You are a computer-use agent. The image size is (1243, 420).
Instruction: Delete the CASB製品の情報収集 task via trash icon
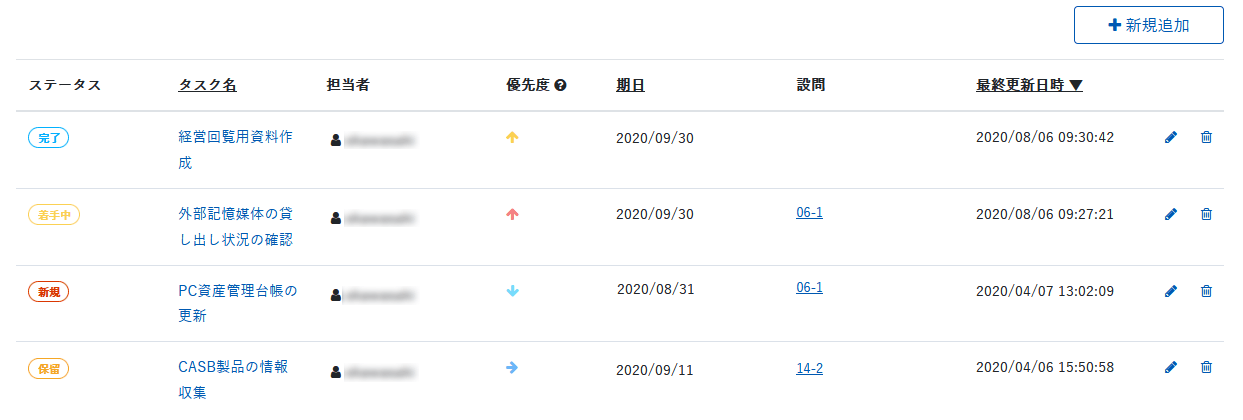coord(1206,368)
